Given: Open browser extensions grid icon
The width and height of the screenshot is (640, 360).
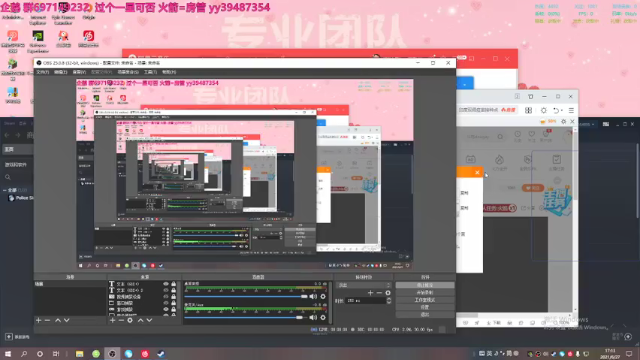Looking at the screenshot, I should click(x=528, y=110).
